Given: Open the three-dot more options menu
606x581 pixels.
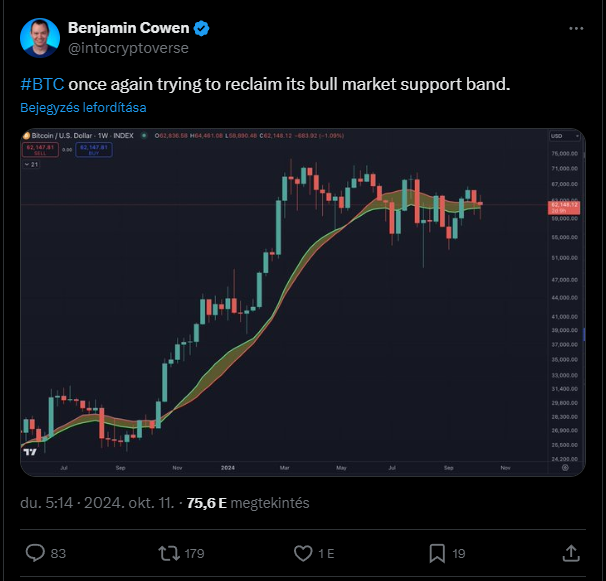Looking at the screenshot, I should 576,29.
